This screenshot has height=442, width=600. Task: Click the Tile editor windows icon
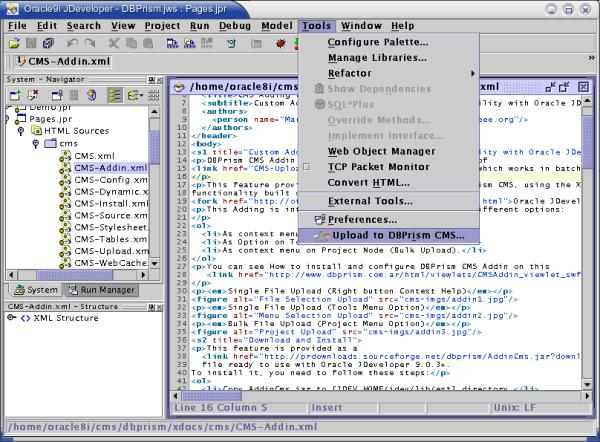[x=550, y=87]
